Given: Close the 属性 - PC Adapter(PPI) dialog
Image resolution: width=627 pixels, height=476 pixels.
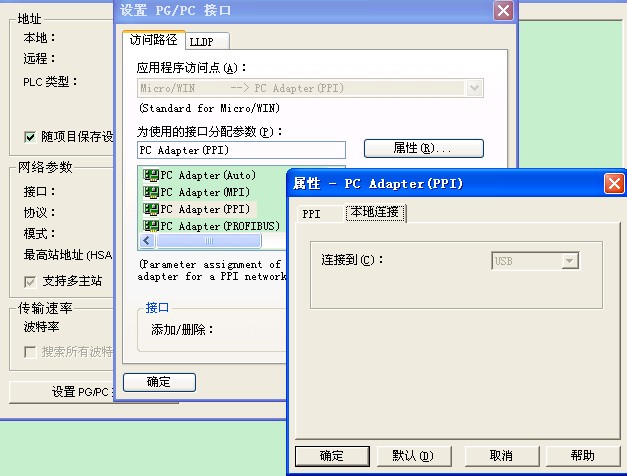Looking at the screenshot, I should [x=613, y=183].
